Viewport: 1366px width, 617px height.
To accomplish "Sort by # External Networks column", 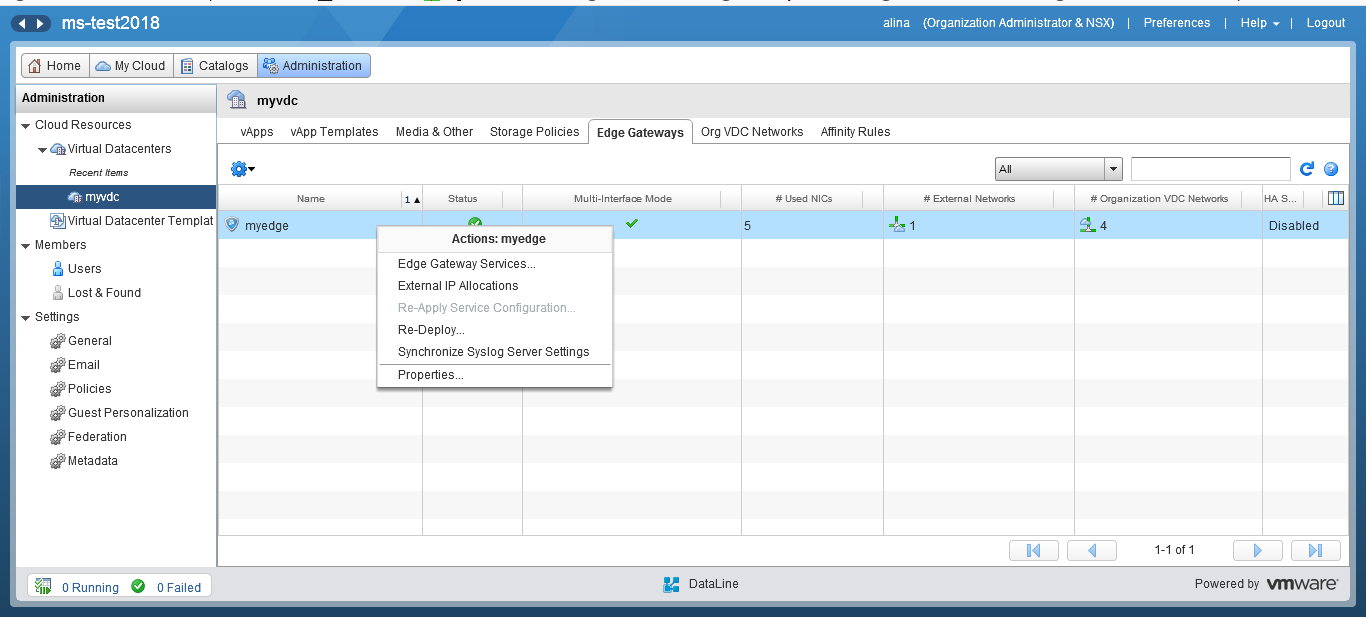I will (x=969, y=198).
